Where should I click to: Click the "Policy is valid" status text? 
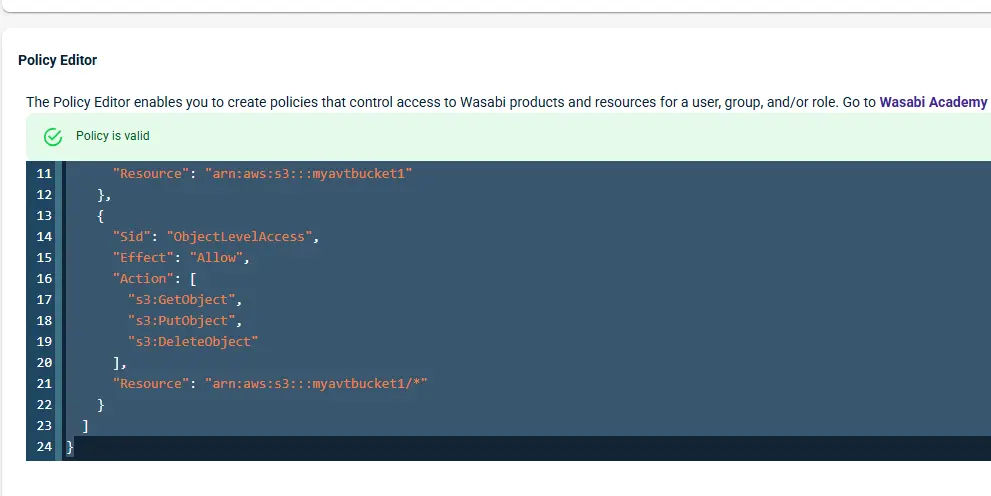pyautogui.click(x=113, y=136)
